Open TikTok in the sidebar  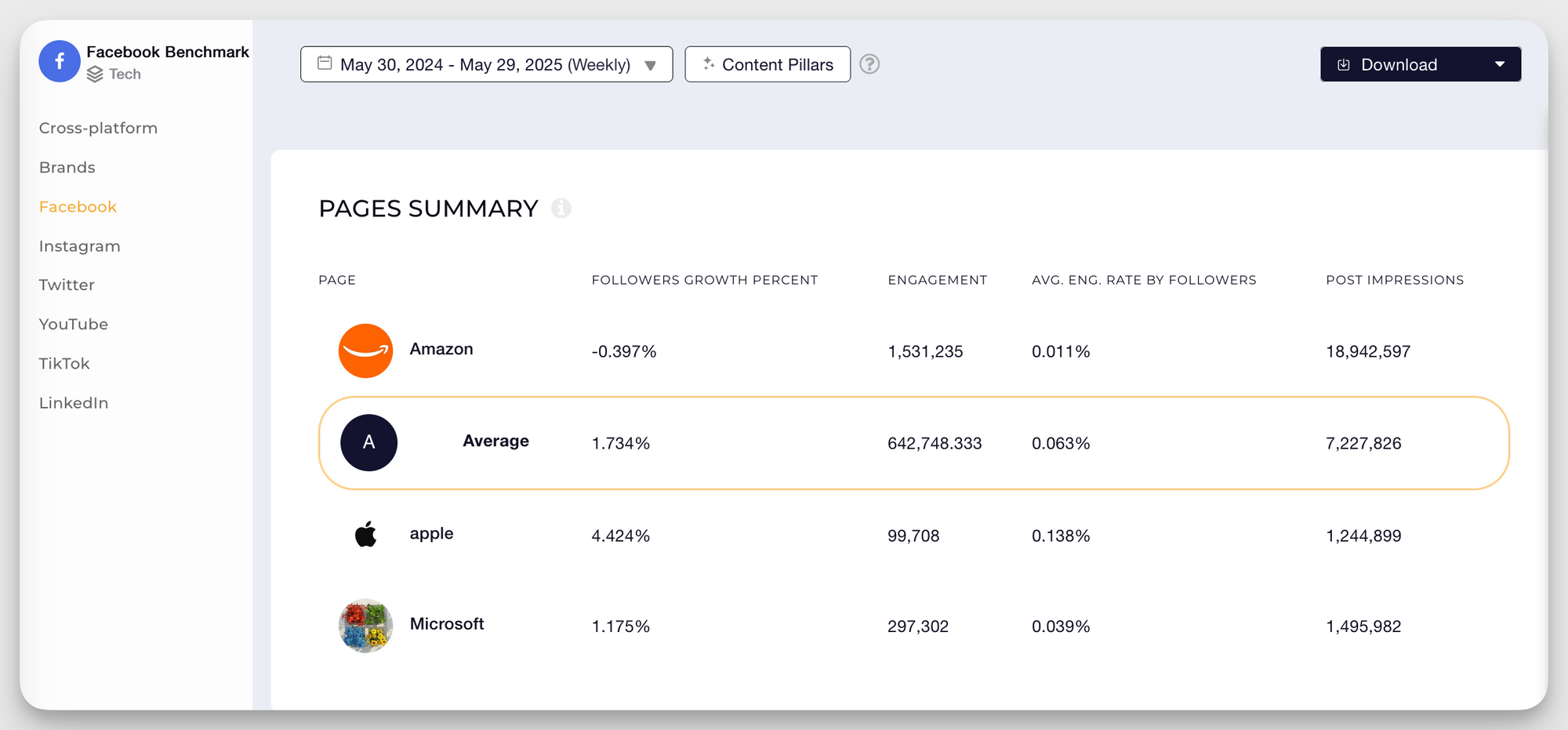(x=64, y=363)
